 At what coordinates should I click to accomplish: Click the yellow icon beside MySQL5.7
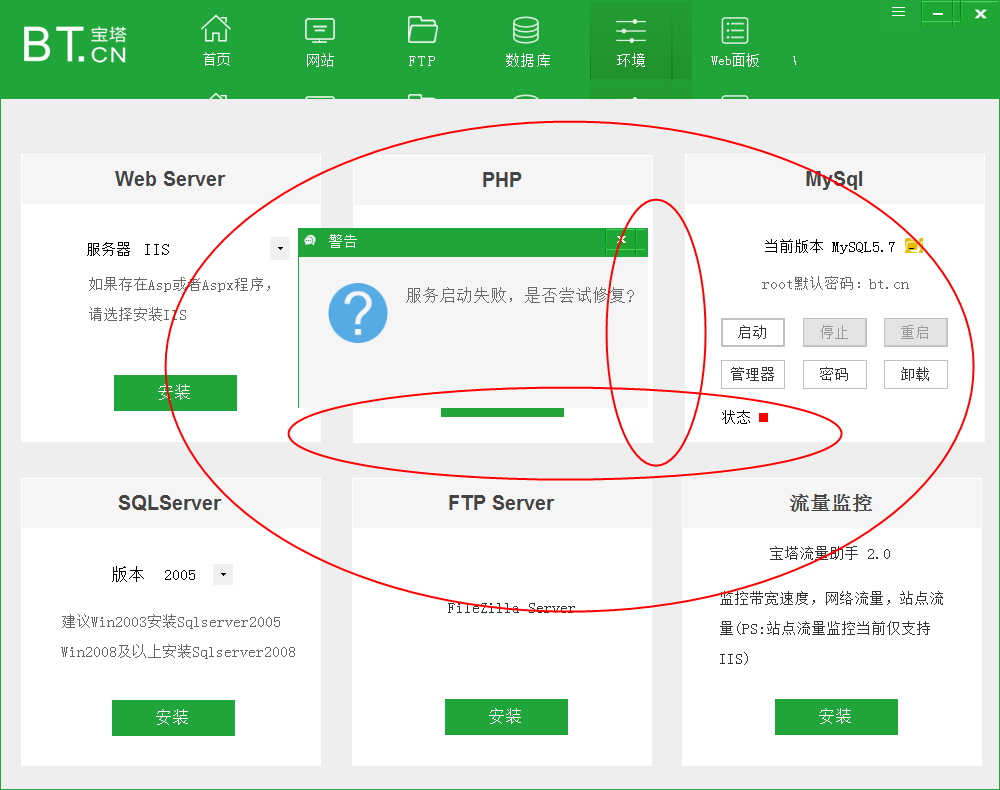[914, 246]
